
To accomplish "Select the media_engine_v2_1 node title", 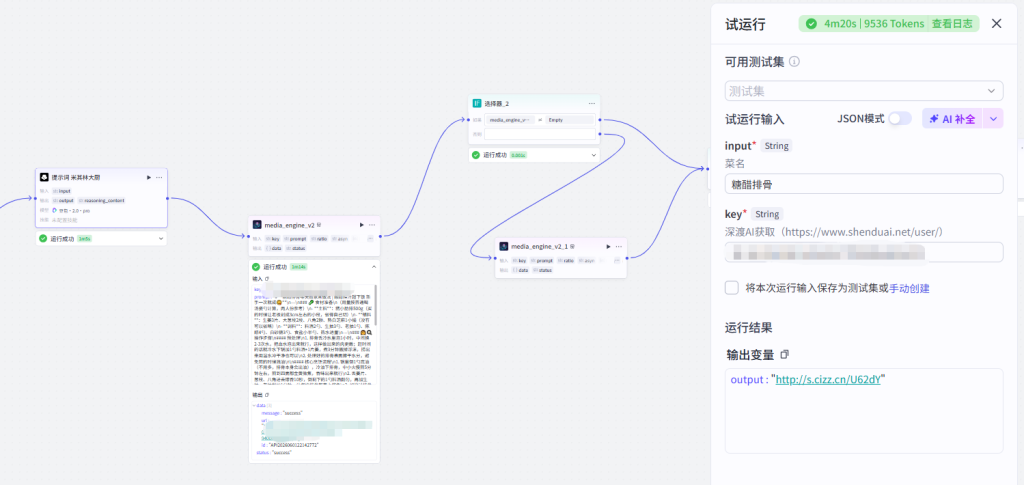I will 539,247.
